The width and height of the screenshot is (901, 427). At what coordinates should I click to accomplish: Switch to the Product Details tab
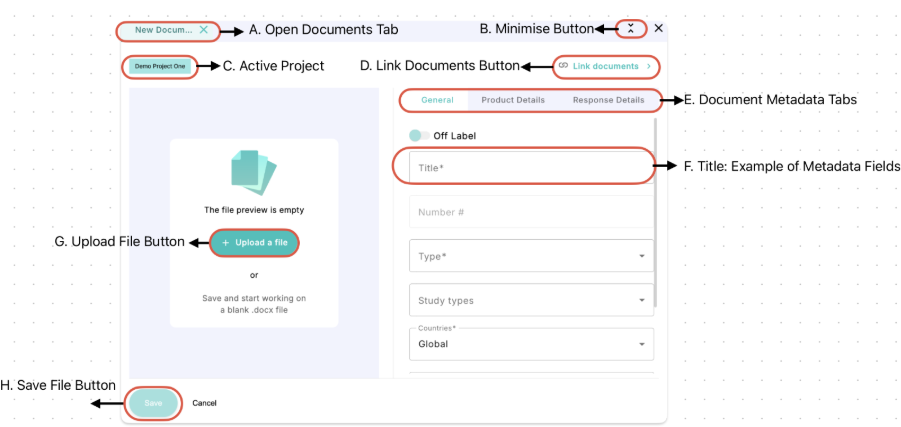click(x=513, y=100)
